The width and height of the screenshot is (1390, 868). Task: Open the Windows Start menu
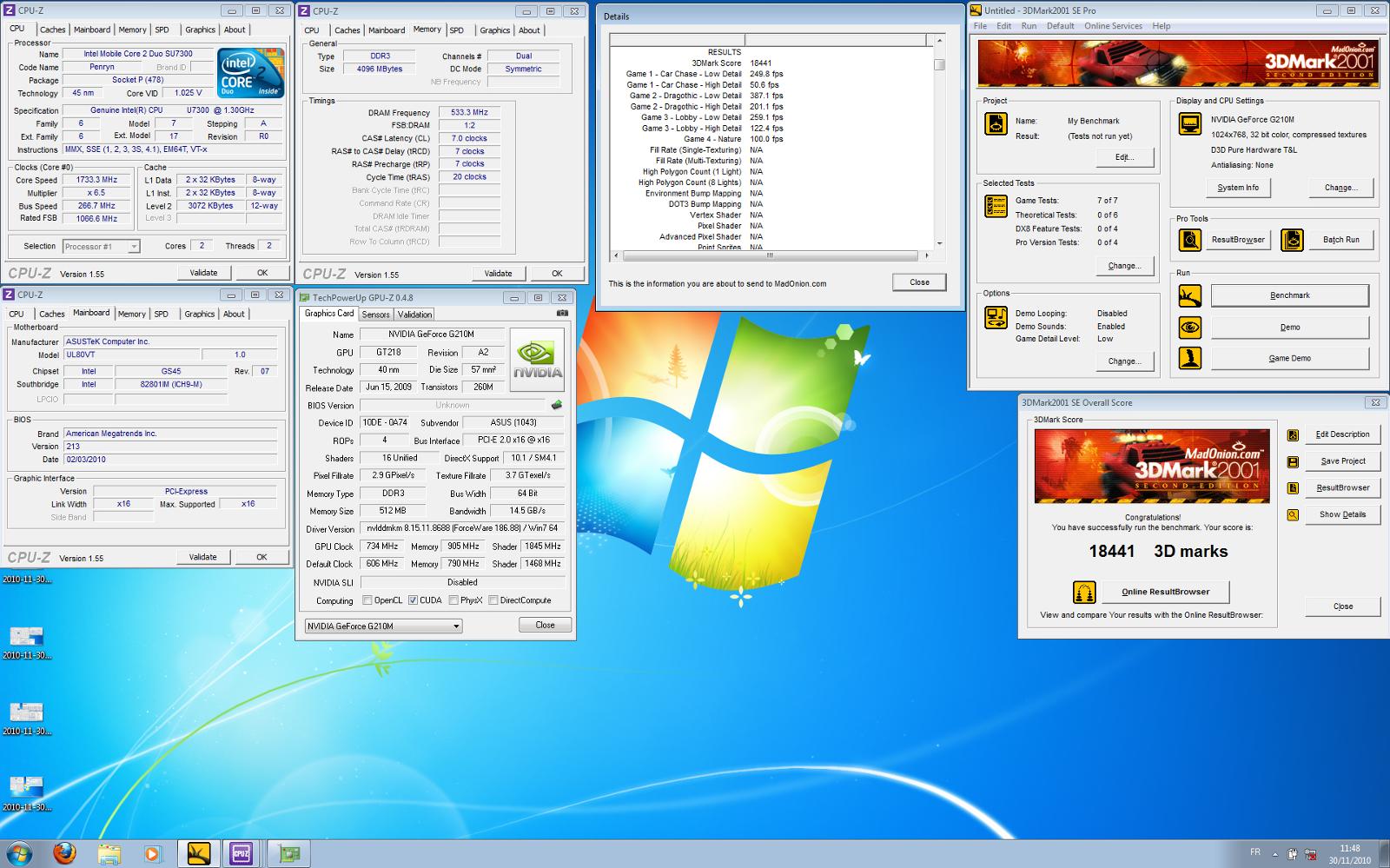pos(19,853)
